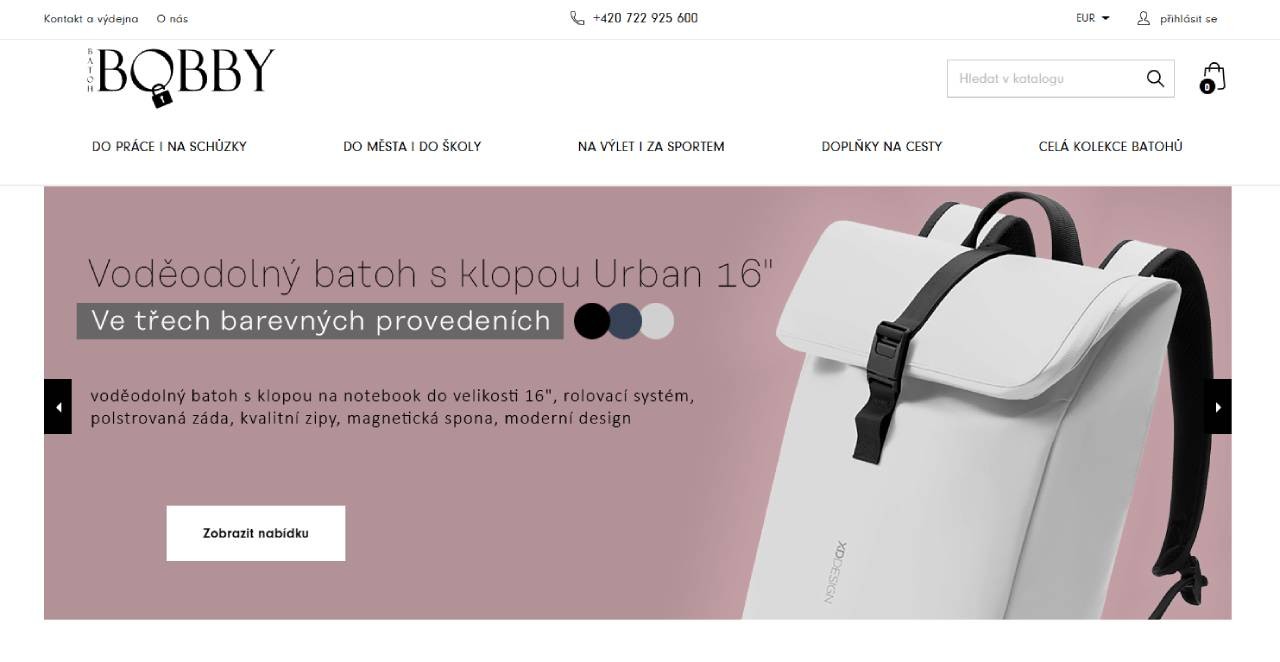Open the Do města i do školy menu
The height and width of the screenshot is (662, 1280).
click(x=412, y=146)
